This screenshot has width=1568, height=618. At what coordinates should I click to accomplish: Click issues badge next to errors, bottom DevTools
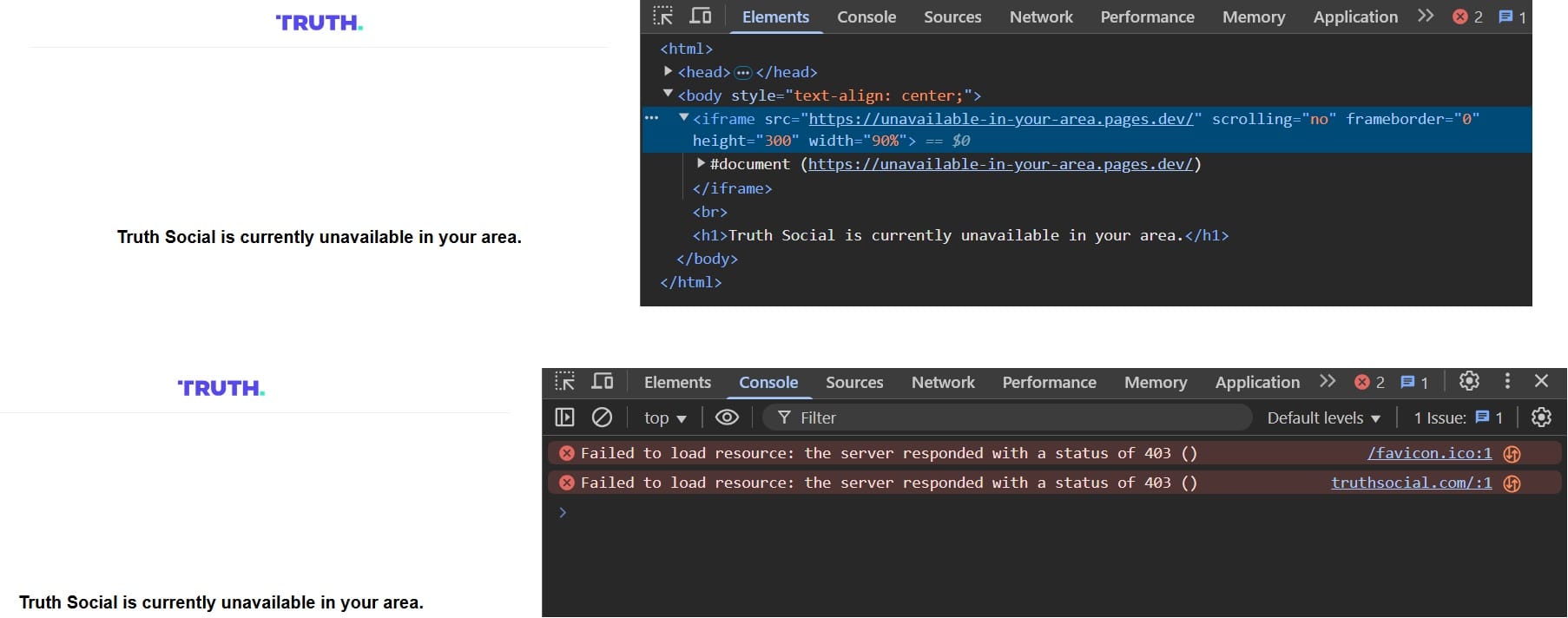point(1414,383)
